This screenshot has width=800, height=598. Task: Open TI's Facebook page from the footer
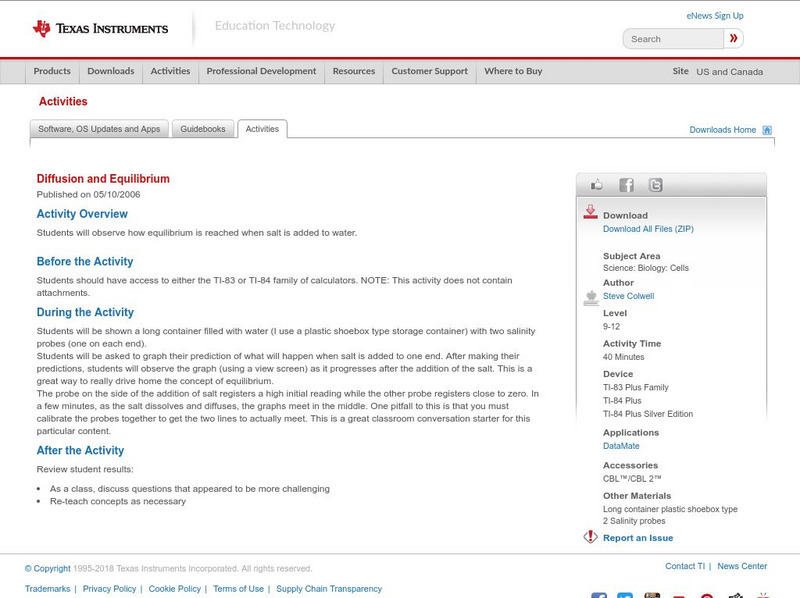coord(598,594)
